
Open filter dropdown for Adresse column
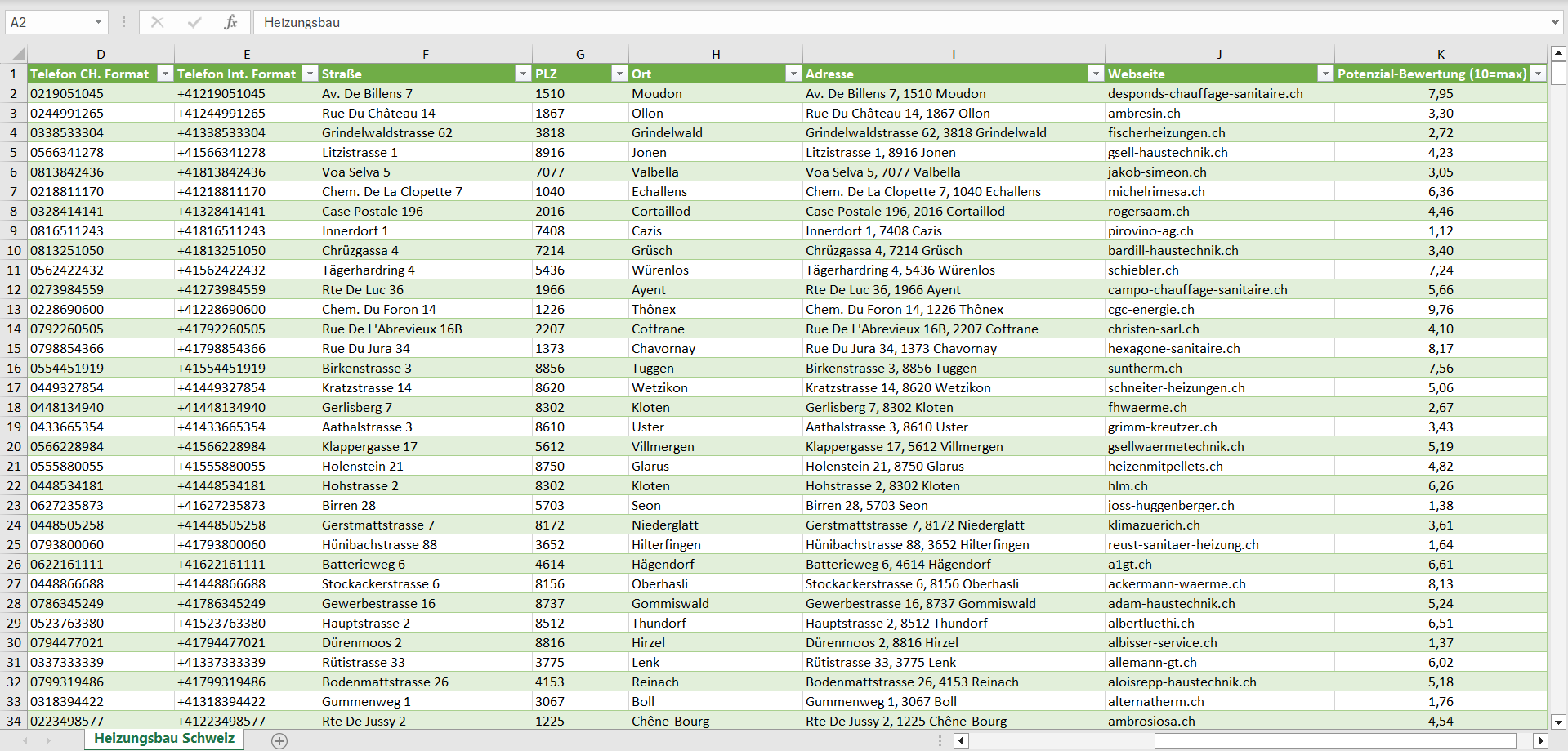point(1096,74)
